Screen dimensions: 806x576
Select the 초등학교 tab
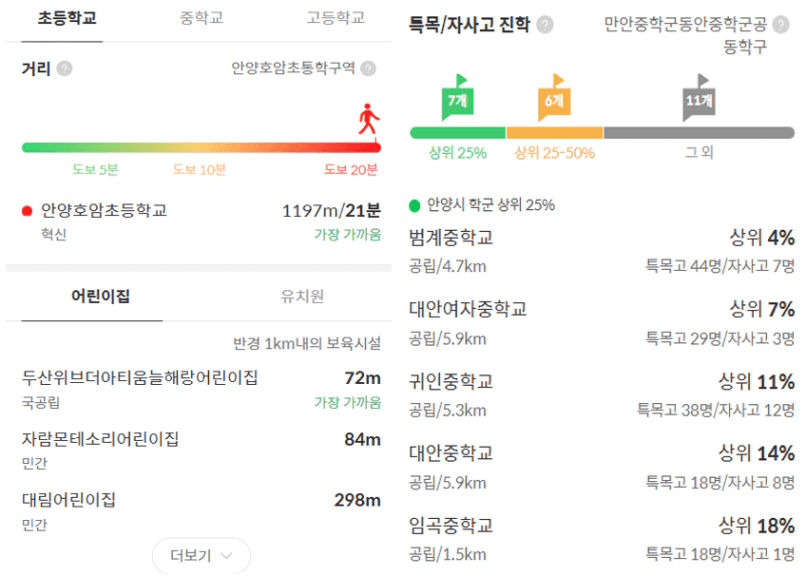click(x=67, y=19)
